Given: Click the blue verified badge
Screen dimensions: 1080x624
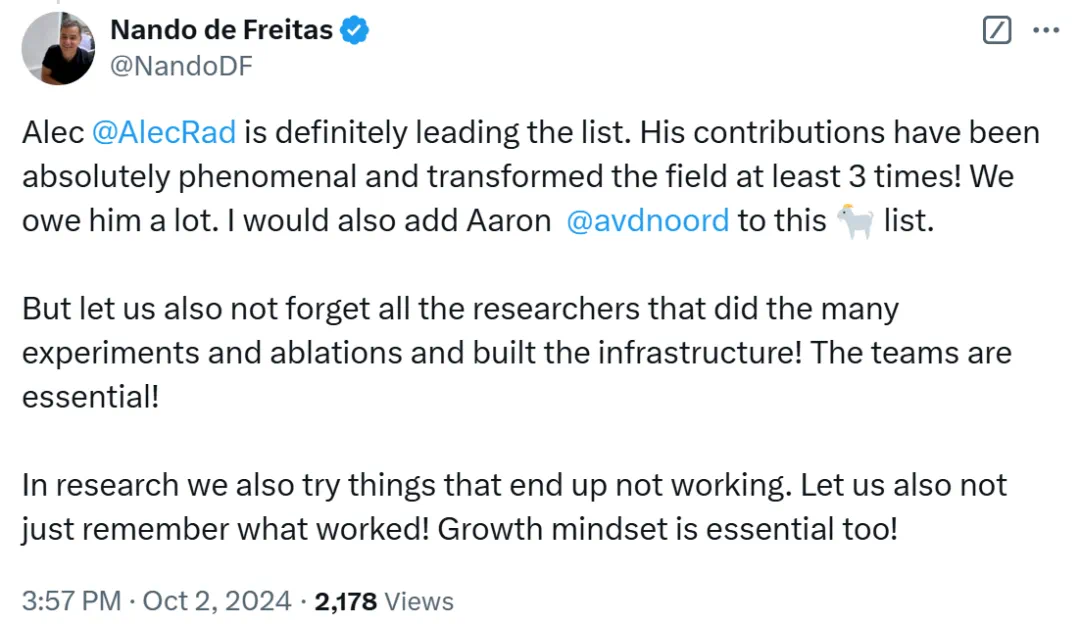Looking at the screenshot, I should [355, 31].
